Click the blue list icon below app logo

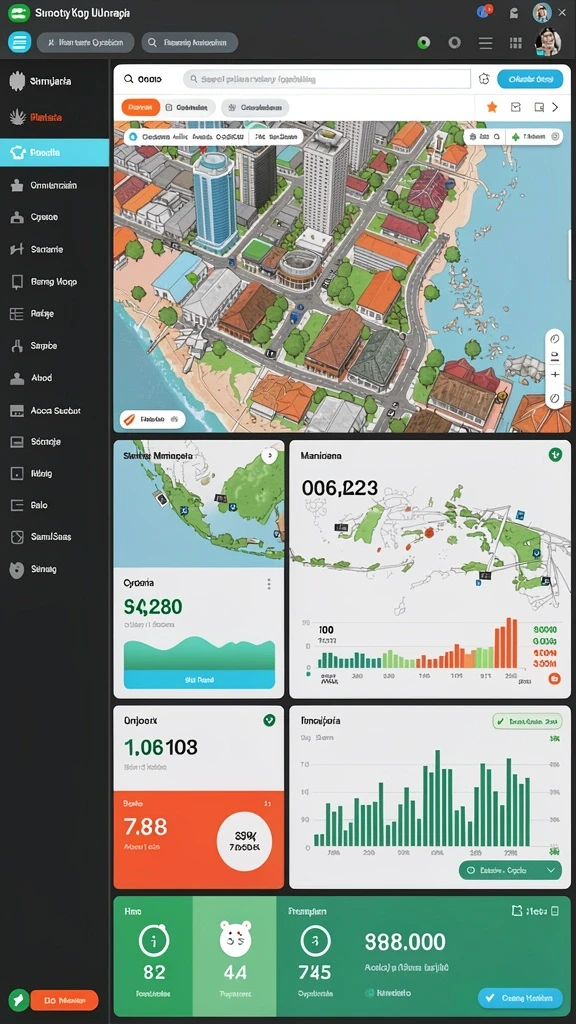pos(20,42)
